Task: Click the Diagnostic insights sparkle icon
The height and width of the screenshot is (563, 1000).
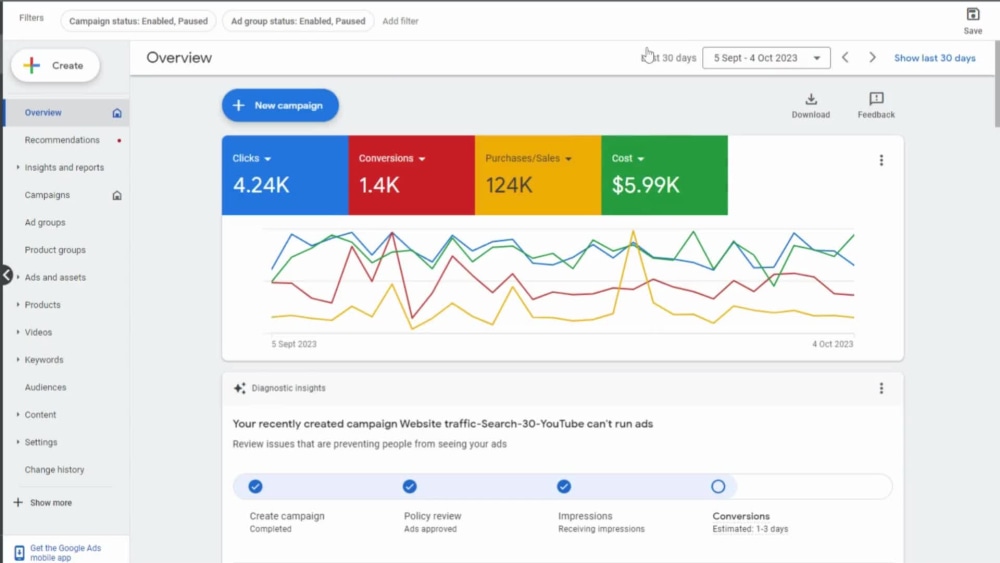Action: pyautogui.click(x=239, y=388)
